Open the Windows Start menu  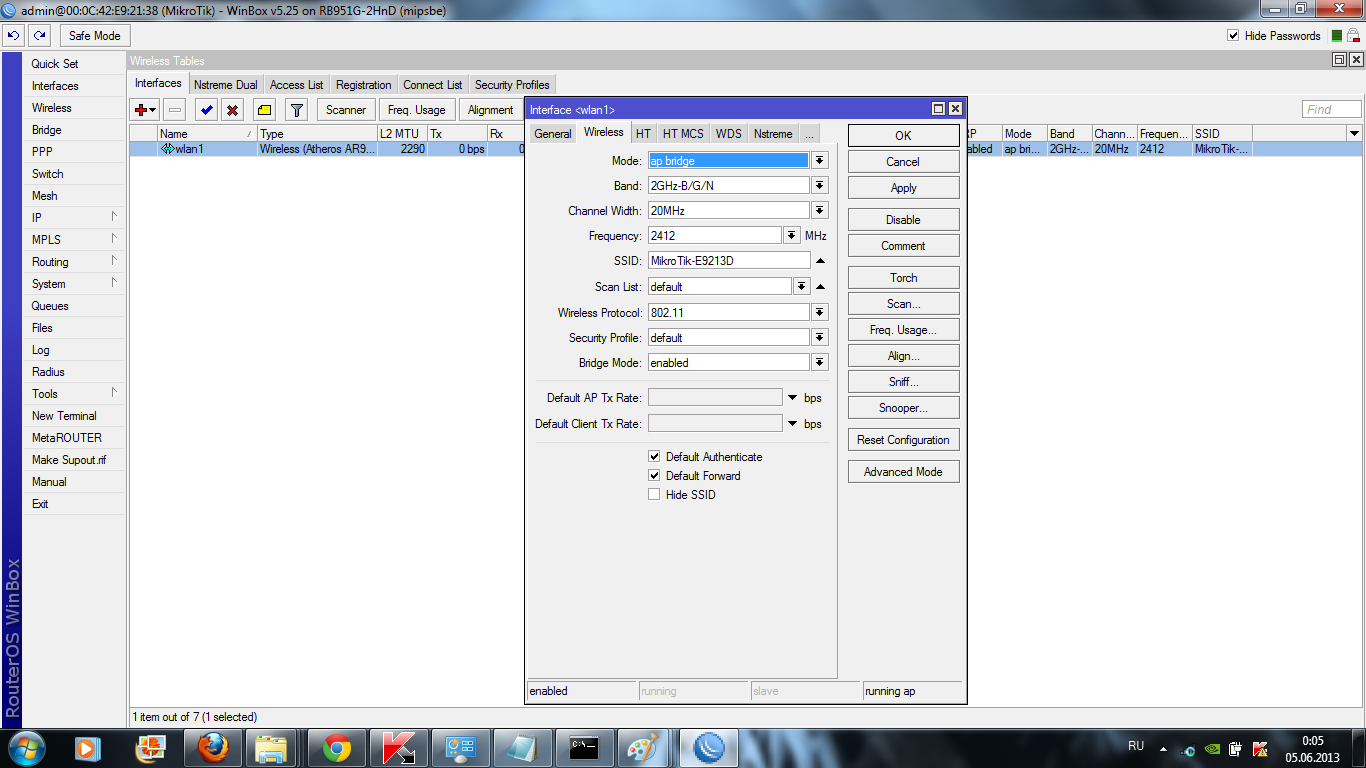click(25, 747)
